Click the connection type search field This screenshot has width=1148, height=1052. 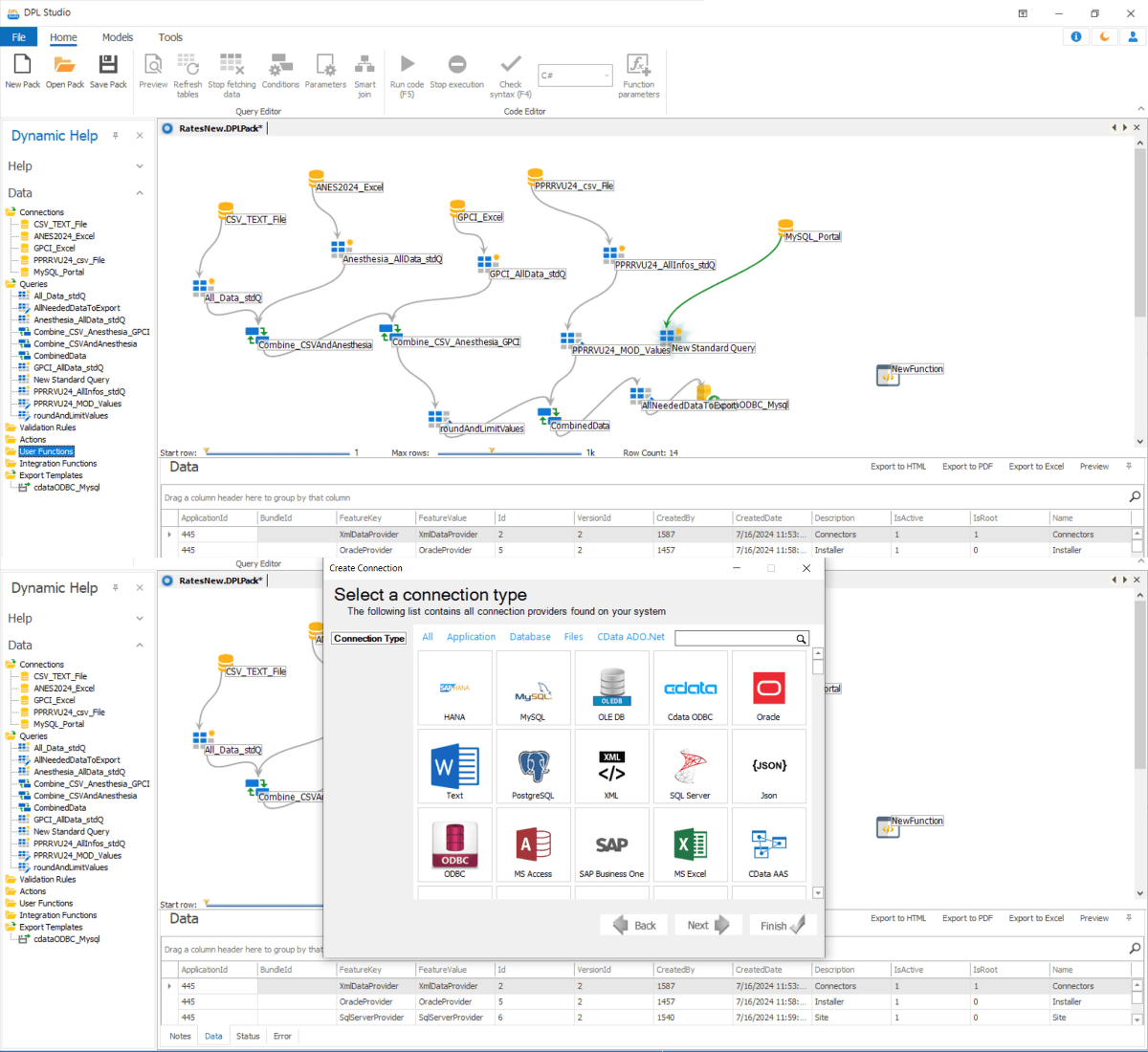(735, 638)
